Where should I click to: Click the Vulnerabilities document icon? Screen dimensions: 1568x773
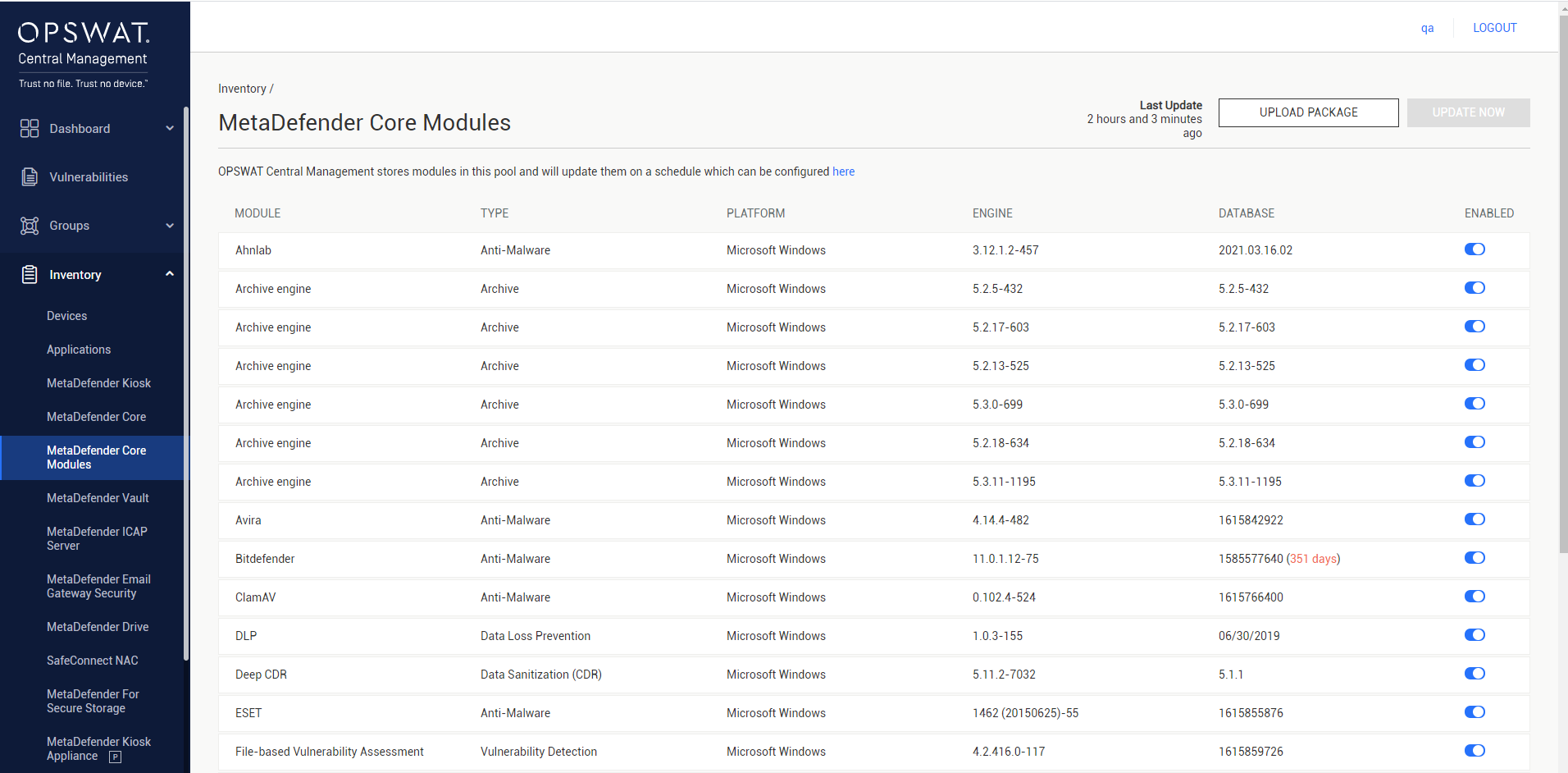(x=30, y=176)
